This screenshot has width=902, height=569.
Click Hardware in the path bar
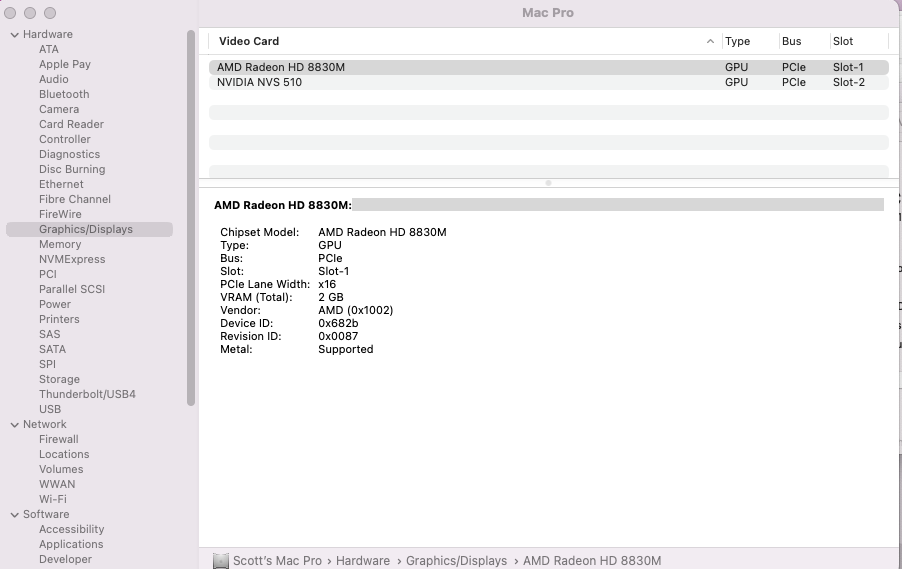363,561
